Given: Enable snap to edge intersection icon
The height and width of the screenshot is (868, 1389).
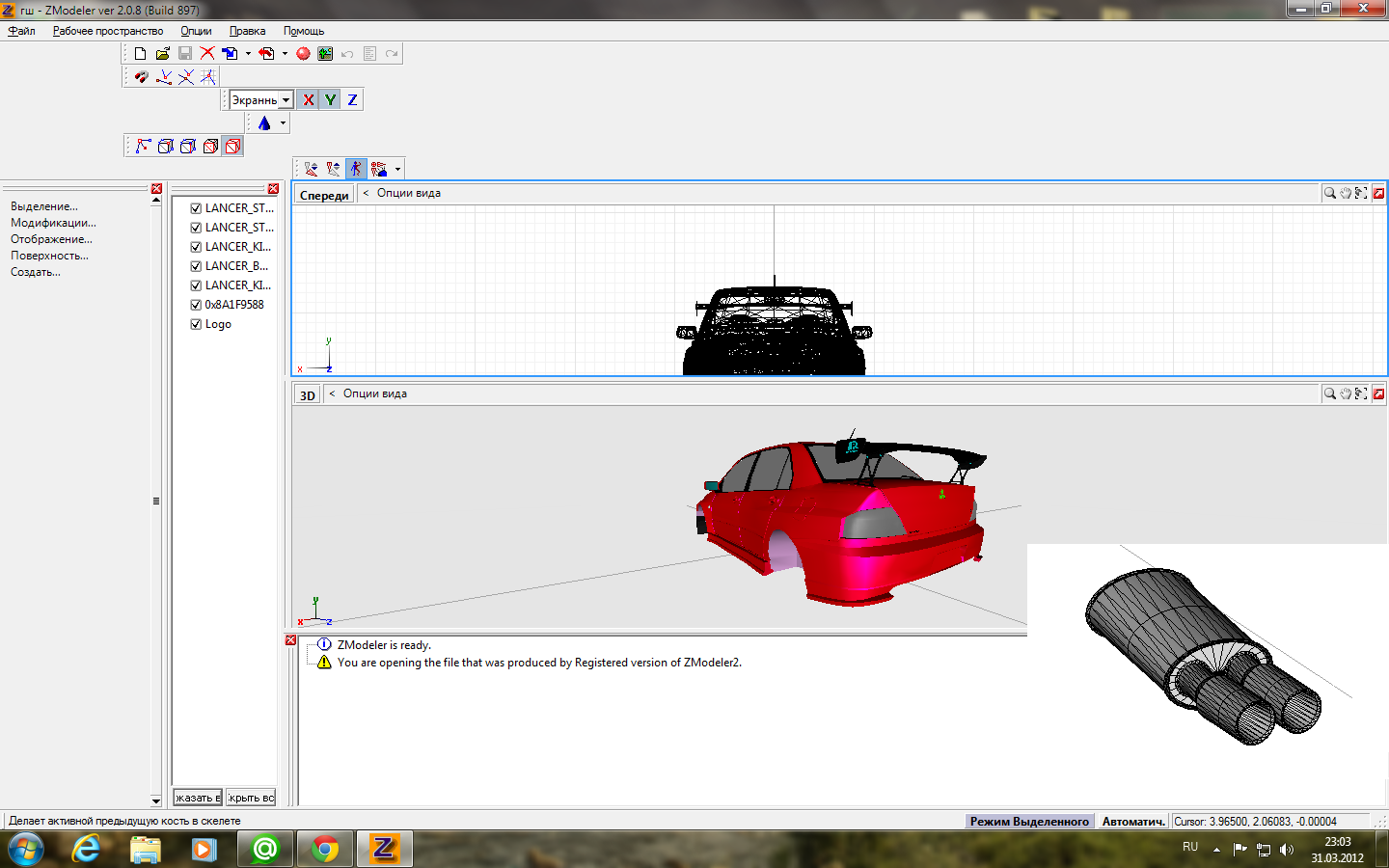Looking at the screenshot, I should pos(186,77).
